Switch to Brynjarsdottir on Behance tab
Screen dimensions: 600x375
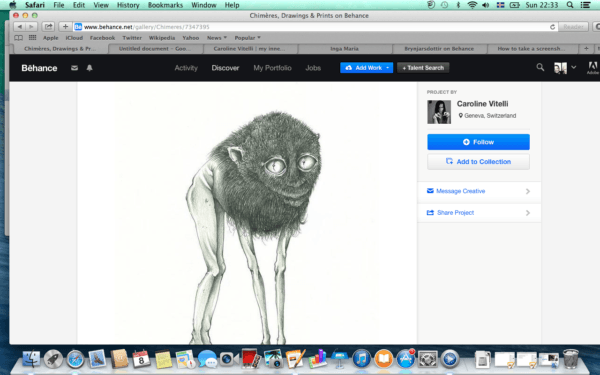439,49
